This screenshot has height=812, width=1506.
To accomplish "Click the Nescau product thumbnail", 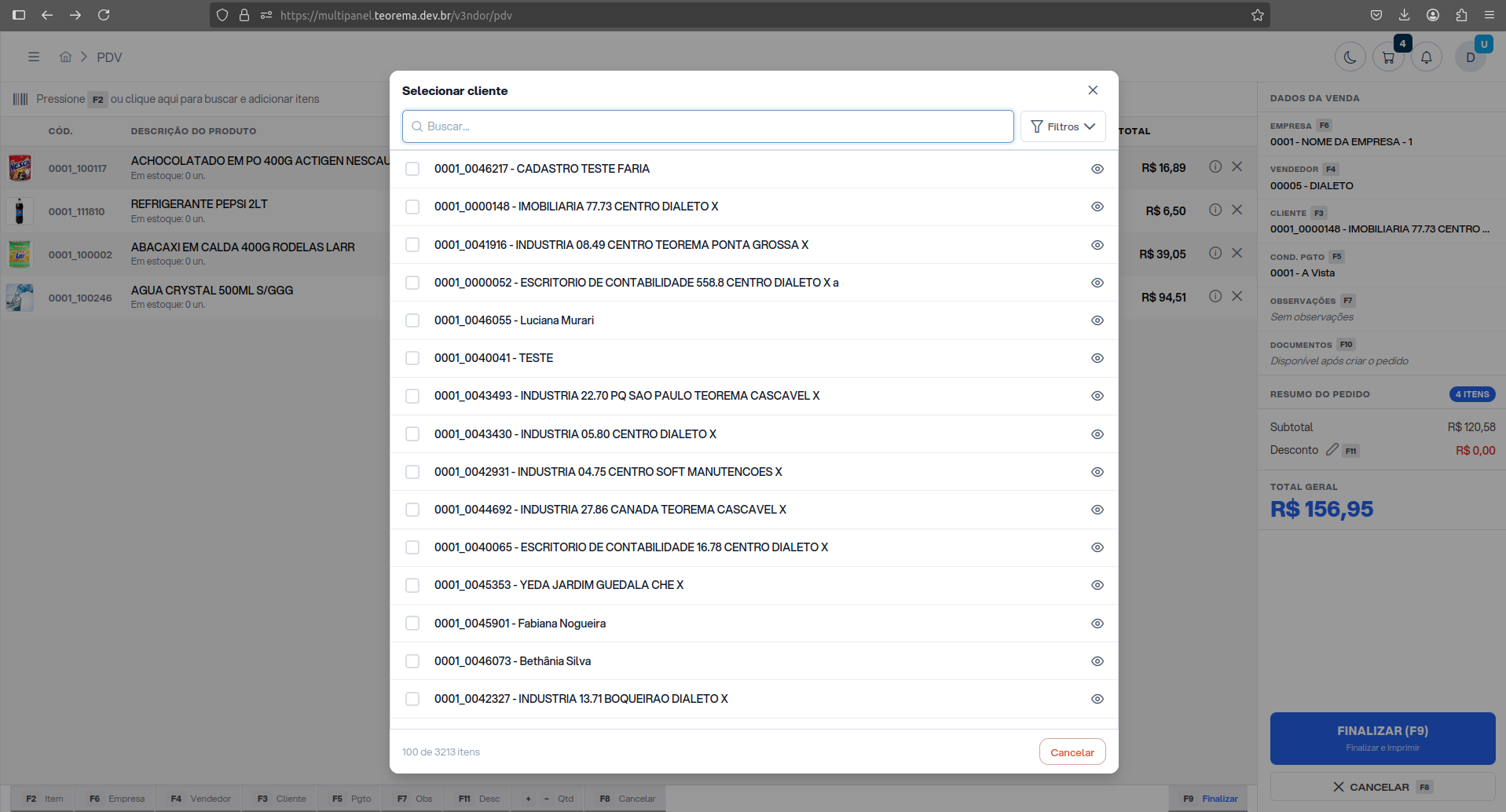I will [x=20, y=168].
